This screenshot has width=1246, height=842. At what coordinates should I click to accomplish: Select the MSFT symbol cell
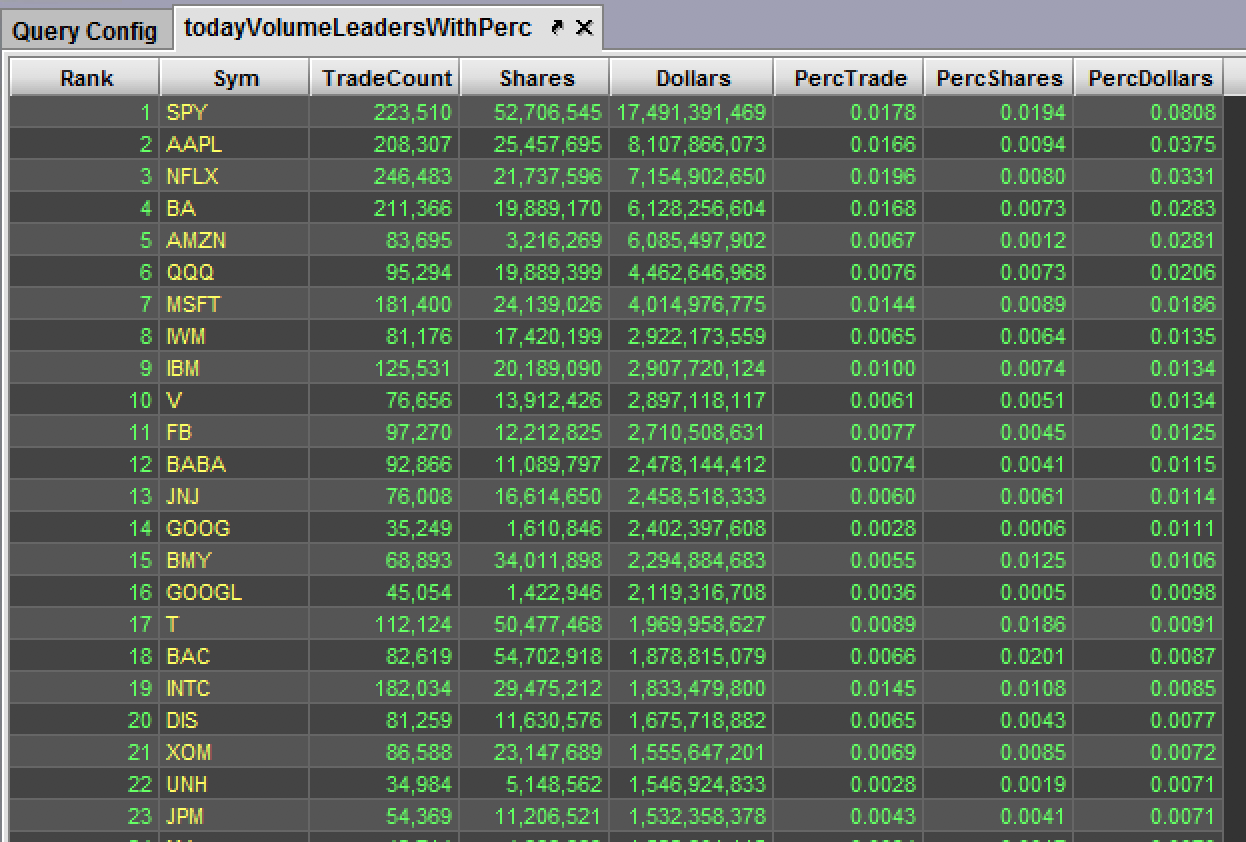(x=235, y=304)
